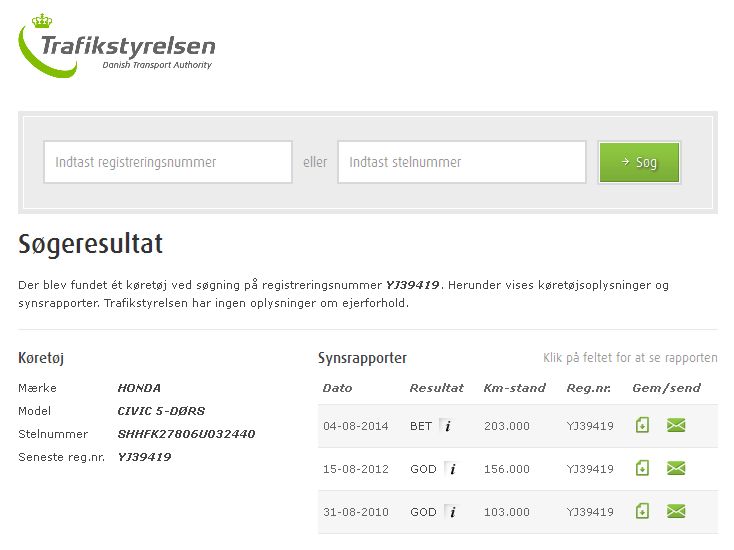Click the CIVIC 5-DØRS model value
734x550 pixels.
161,411
